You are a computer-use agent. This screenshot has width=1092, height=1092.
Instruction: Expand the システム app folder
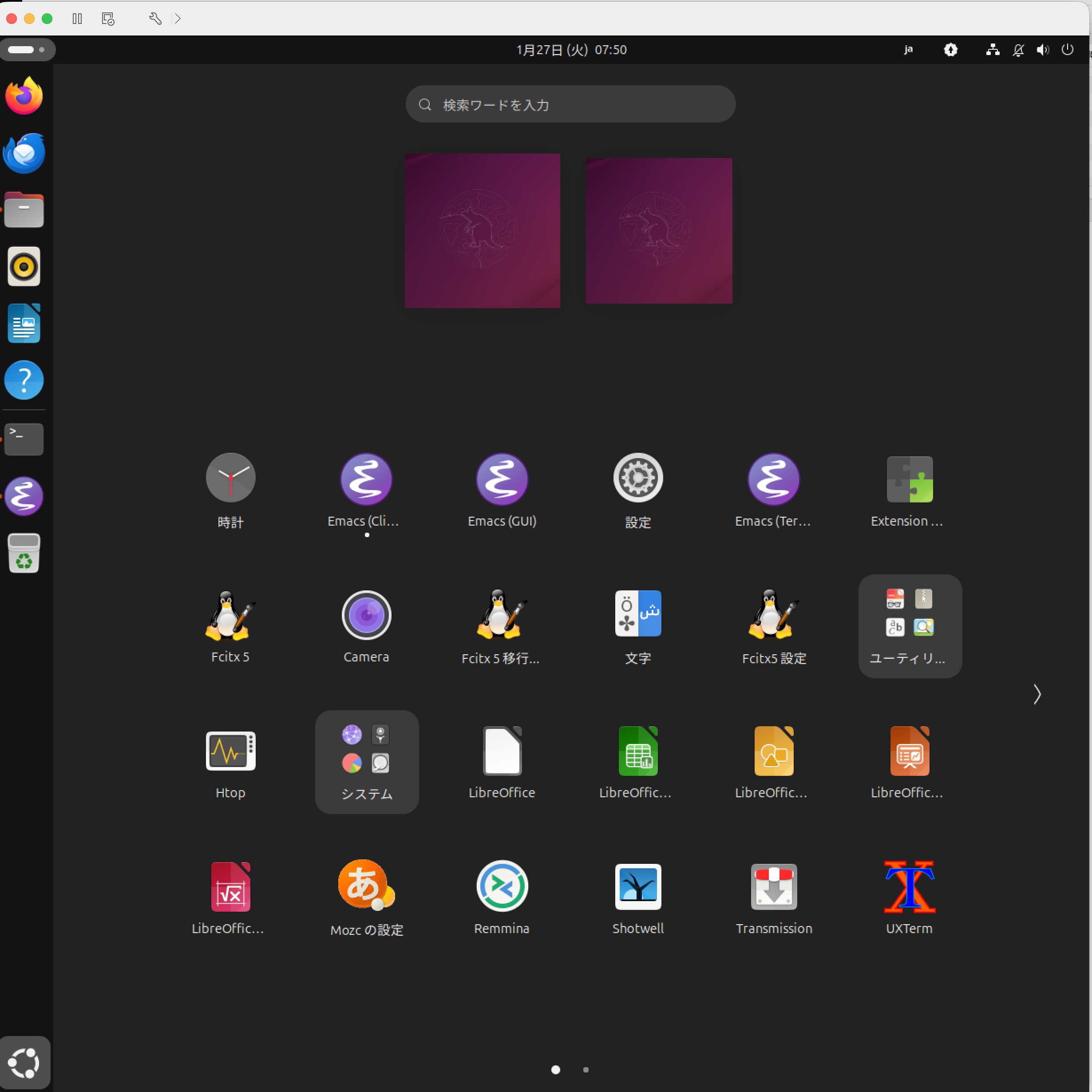coord(366,761)
